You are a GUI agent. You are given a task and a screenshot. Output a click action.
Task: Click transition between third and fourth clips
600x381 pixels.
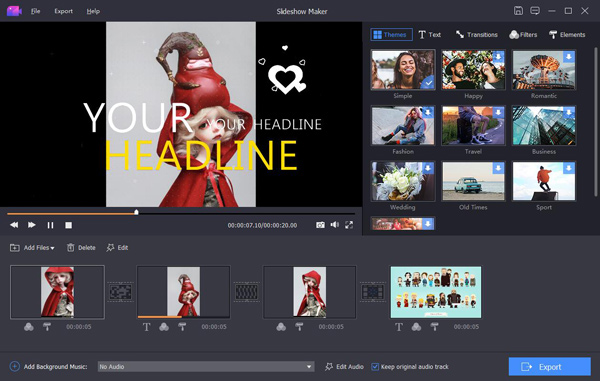pos(373,292)
